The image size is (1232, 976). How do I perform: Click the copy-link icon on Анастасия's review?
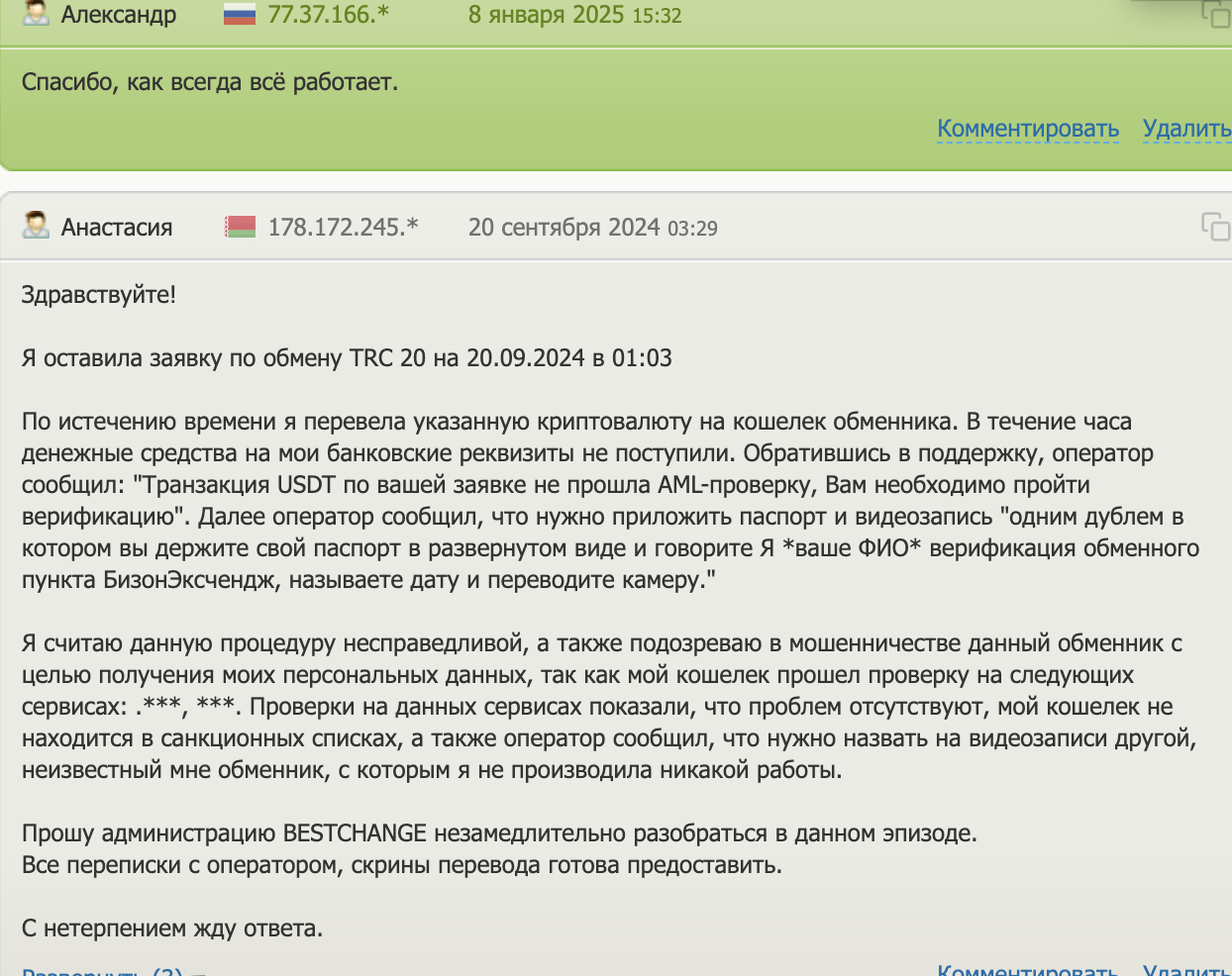[1215, 227]
